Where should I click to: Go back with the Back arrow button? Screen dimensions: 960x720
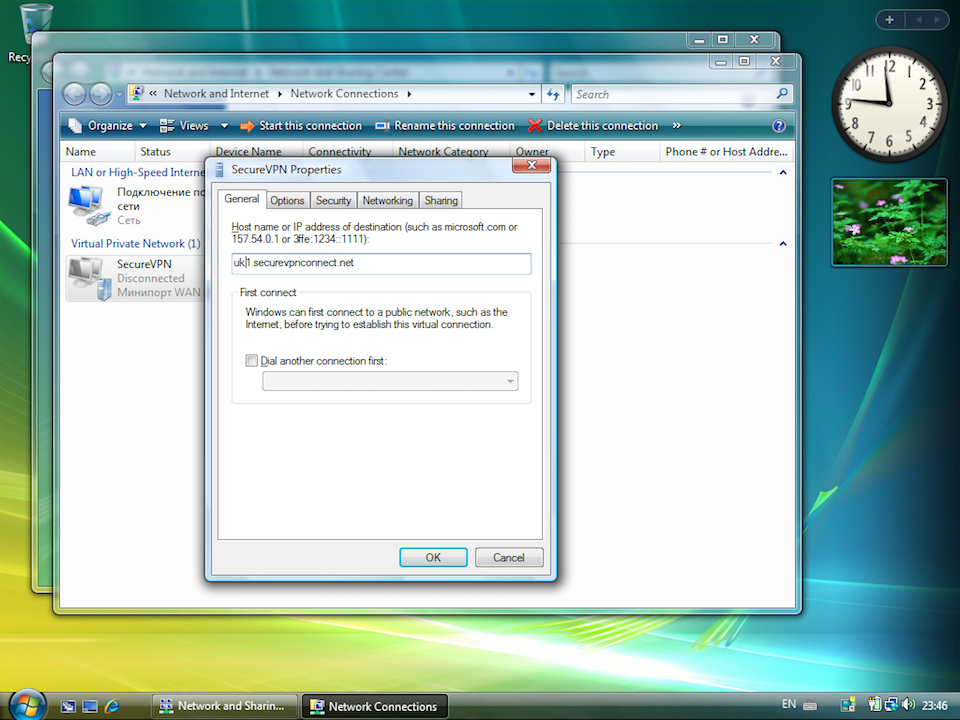[74, 94]
